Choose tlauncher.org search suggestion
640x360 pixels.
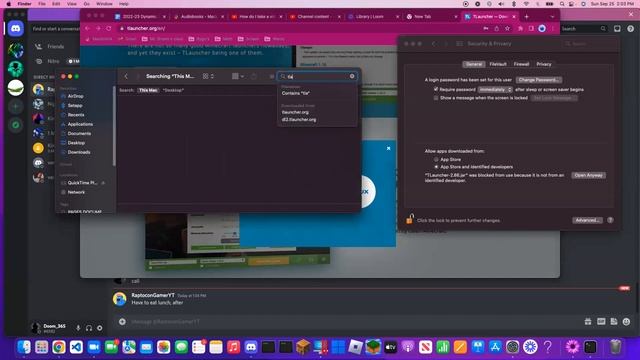tap(295, 112)
